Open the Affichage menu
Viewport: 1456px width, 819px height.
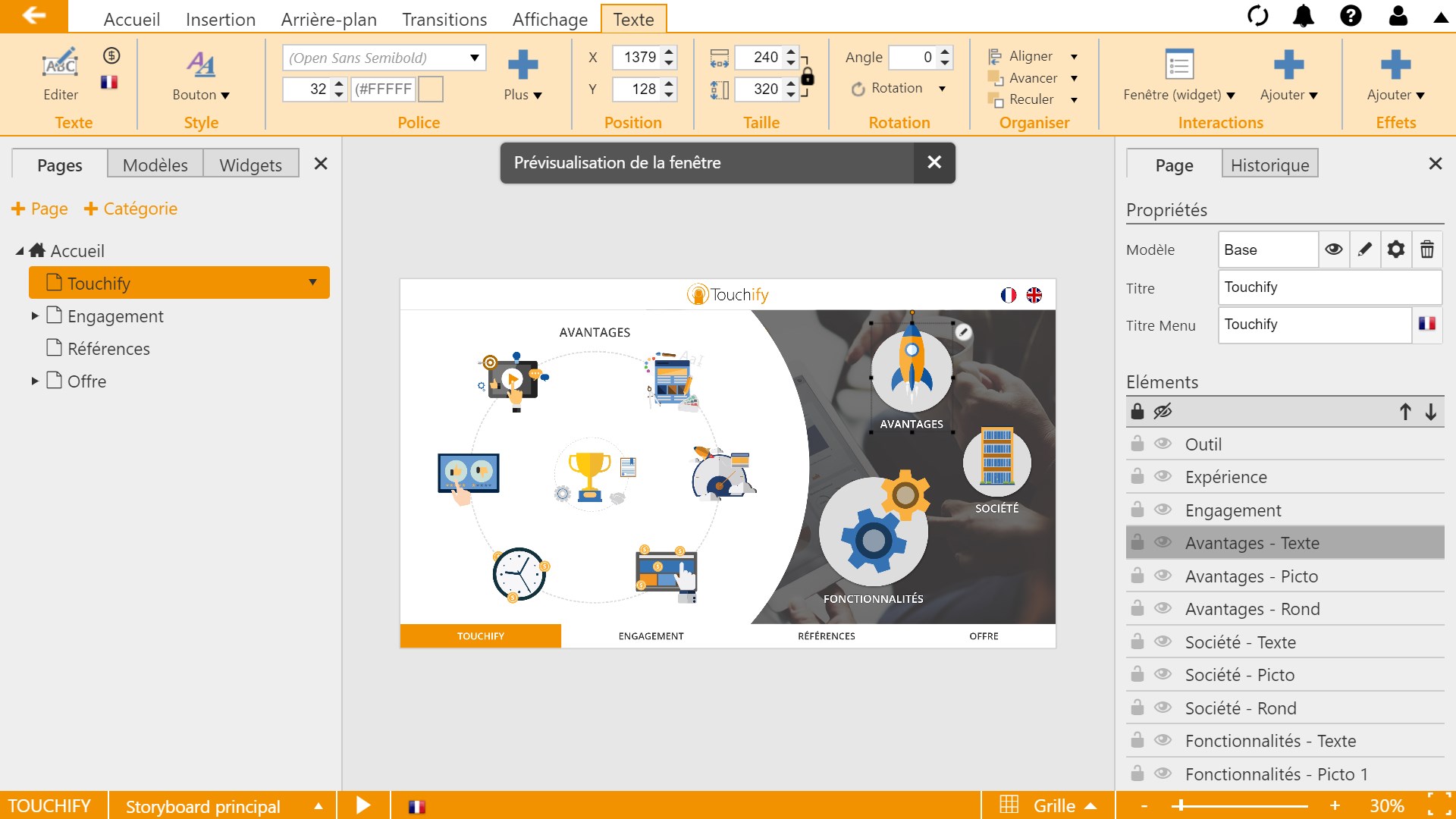click(x=550, y=19)
